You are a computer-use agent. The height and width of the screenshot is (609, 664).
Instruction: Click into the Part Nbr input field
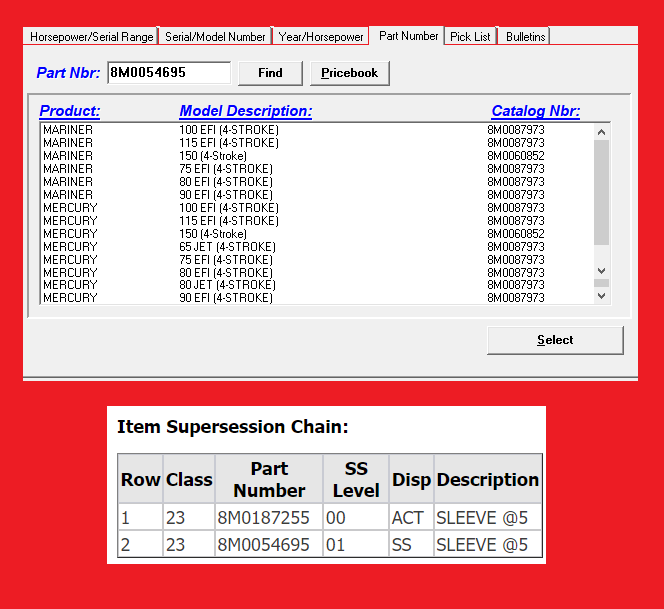(168, 73)
